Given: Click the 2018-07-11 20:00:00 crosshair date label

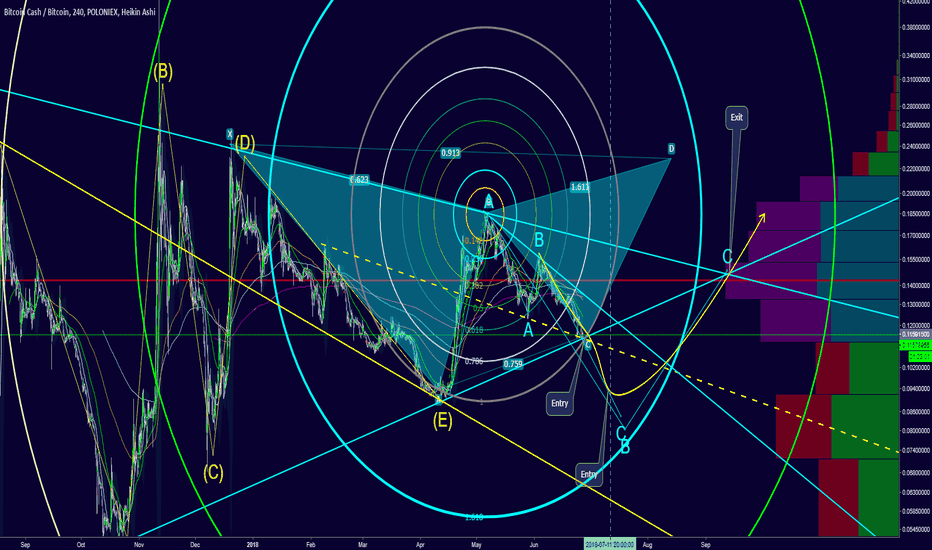Looking at the screenshot, I should point(610,544).
